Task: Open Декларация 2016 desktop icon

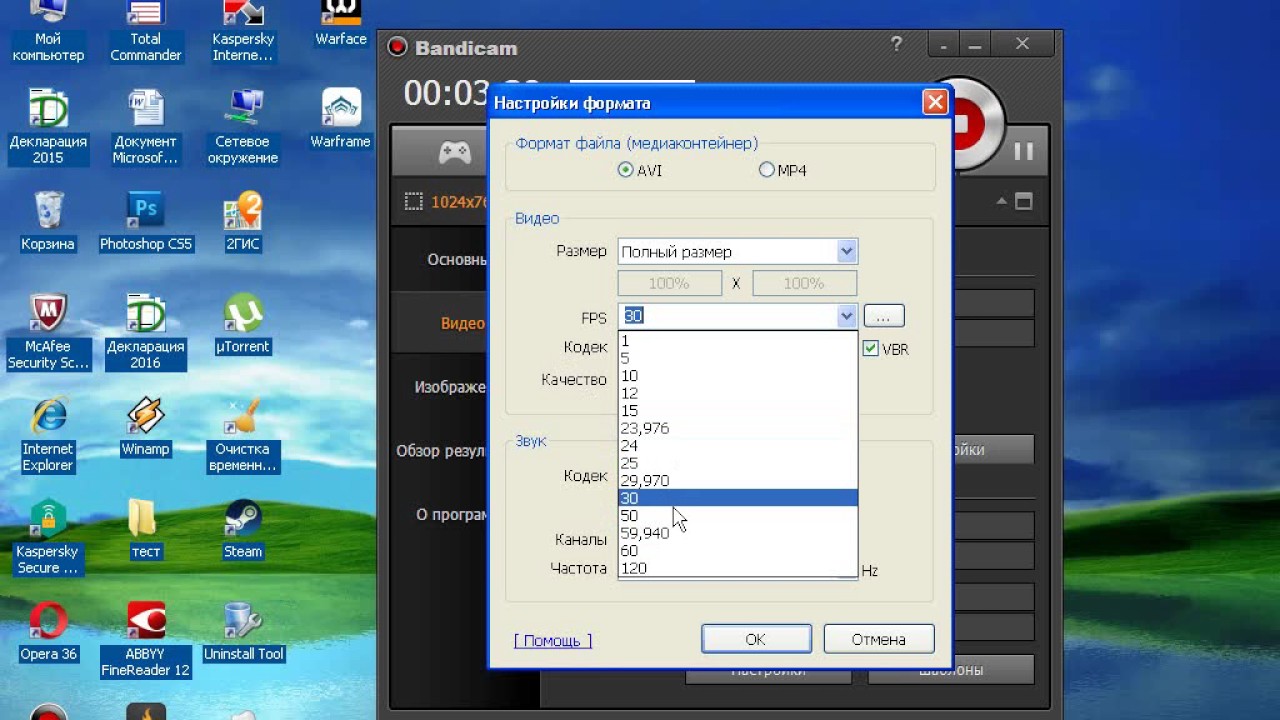Action: (x=145, y=332)
